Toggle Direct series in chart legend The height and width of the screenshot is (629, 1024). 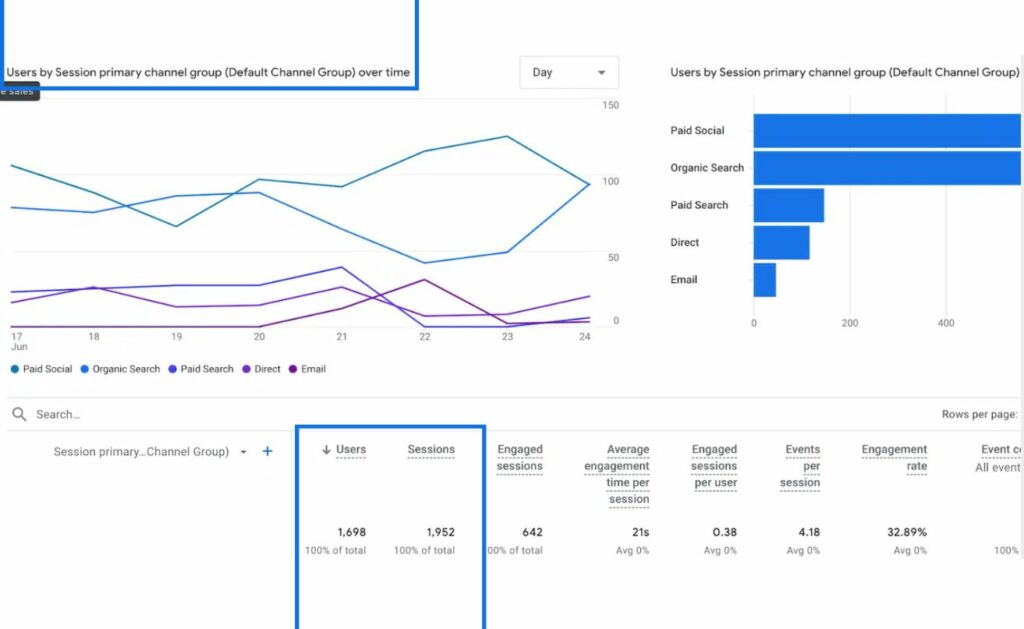pos(261,369)
